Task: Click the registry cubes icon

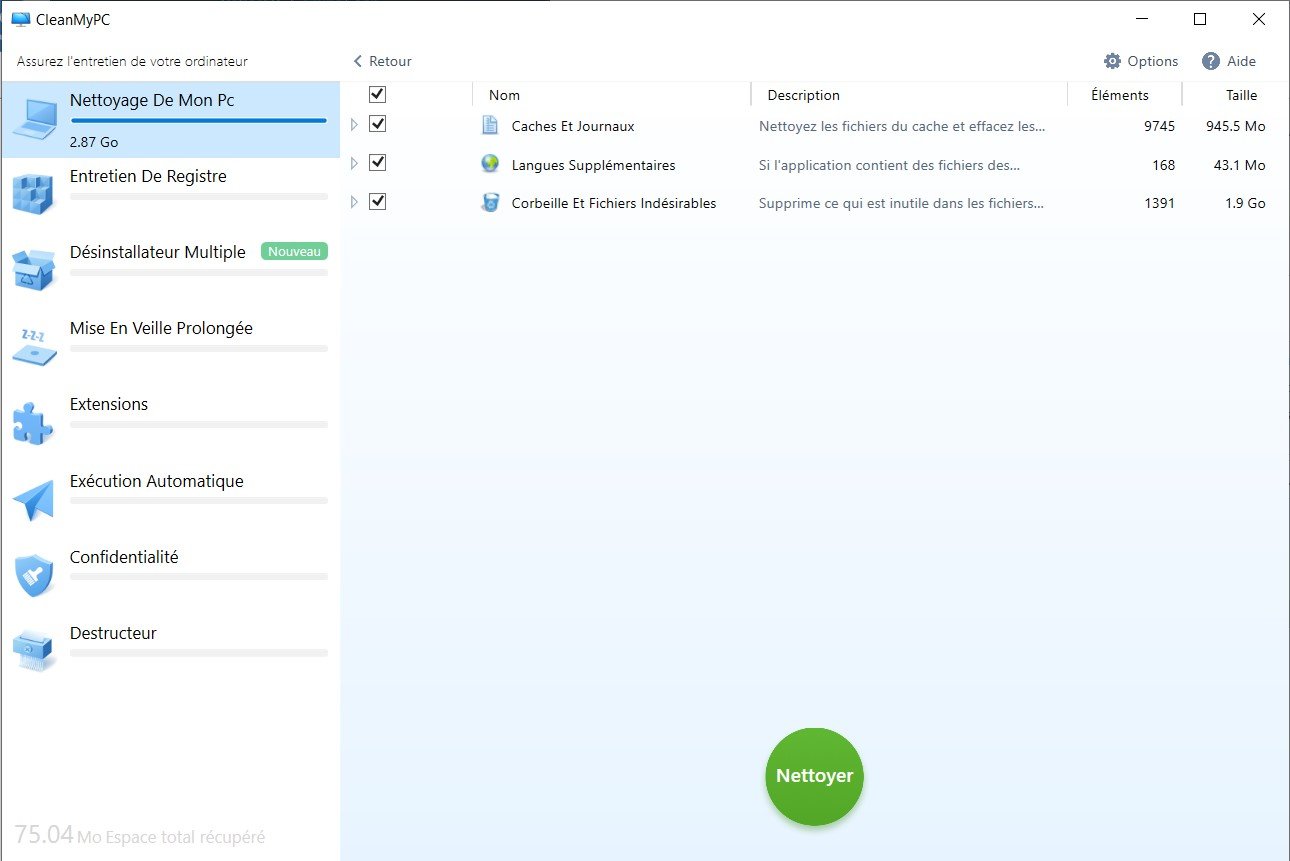Action: point(34,195)
